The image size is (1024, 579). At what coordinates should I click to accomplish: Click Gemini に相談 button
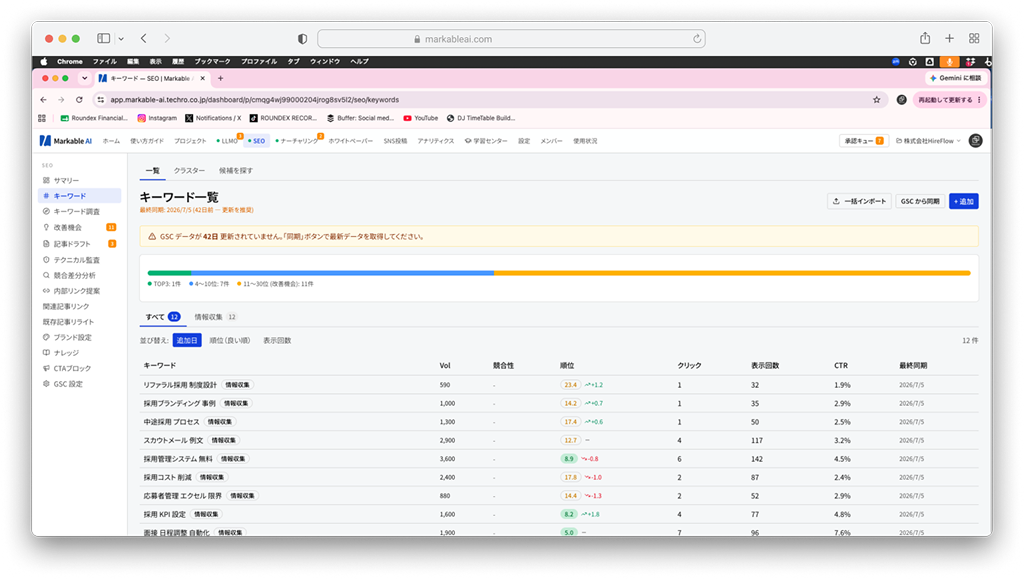coord(955,78)
